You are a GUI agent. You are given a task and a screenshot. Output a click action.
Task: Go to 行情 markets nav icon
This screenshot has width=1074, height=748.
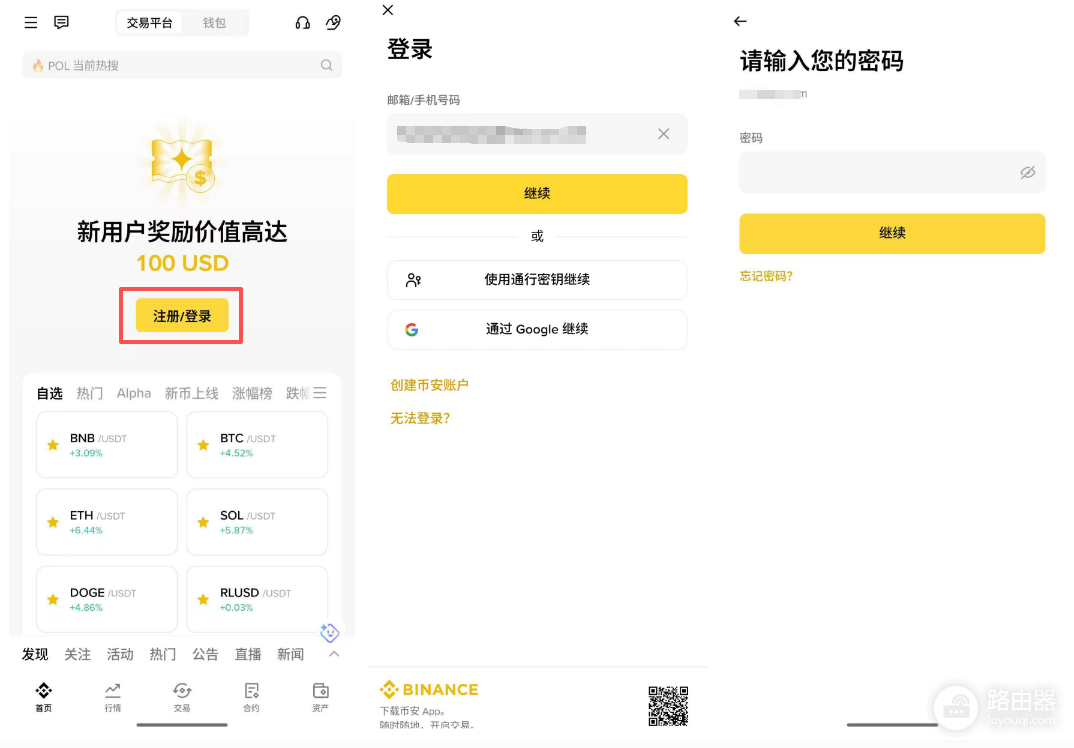click(x=113, y=697)
